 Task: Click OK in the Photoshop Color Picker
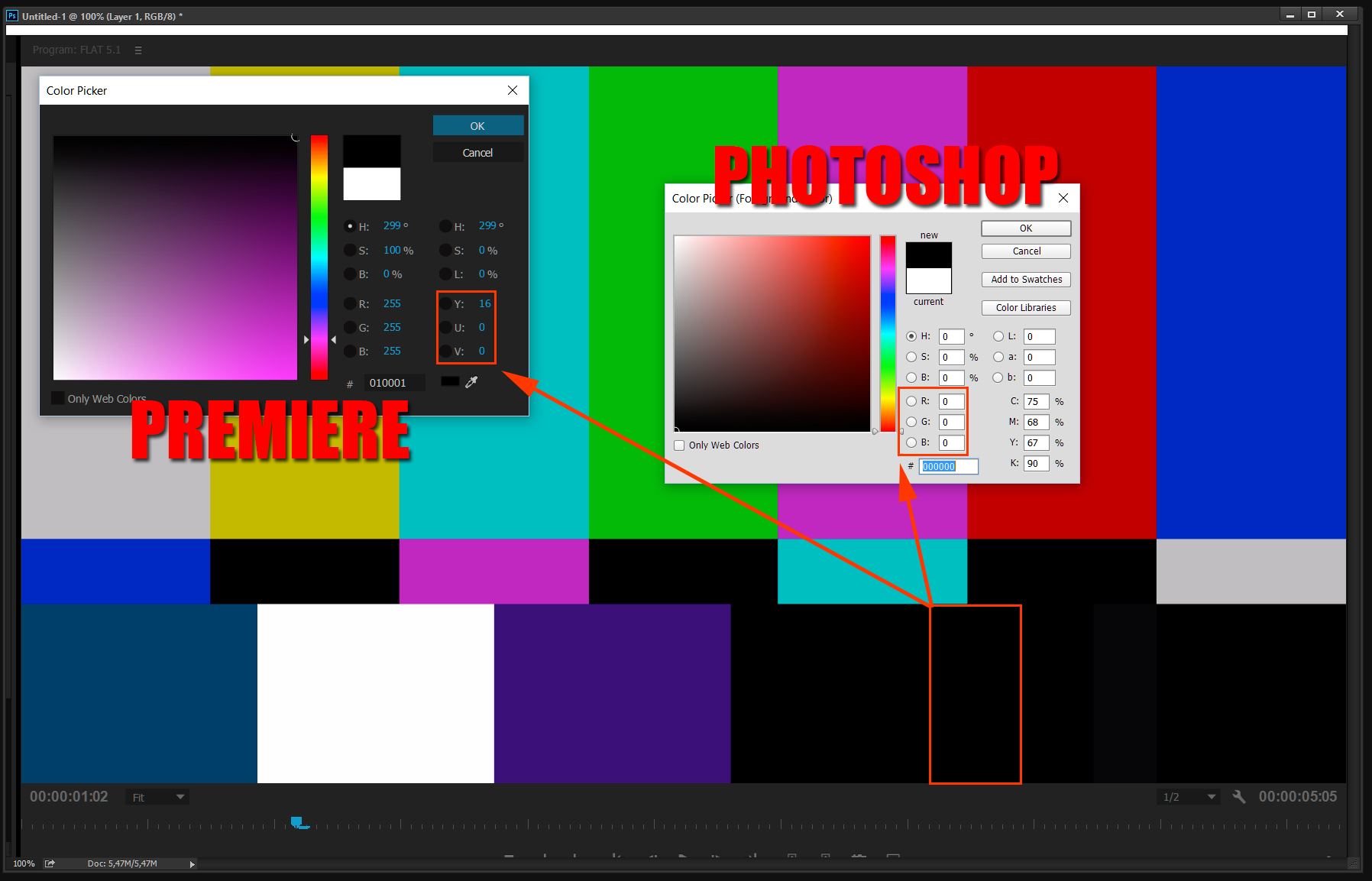(1026, 228)
